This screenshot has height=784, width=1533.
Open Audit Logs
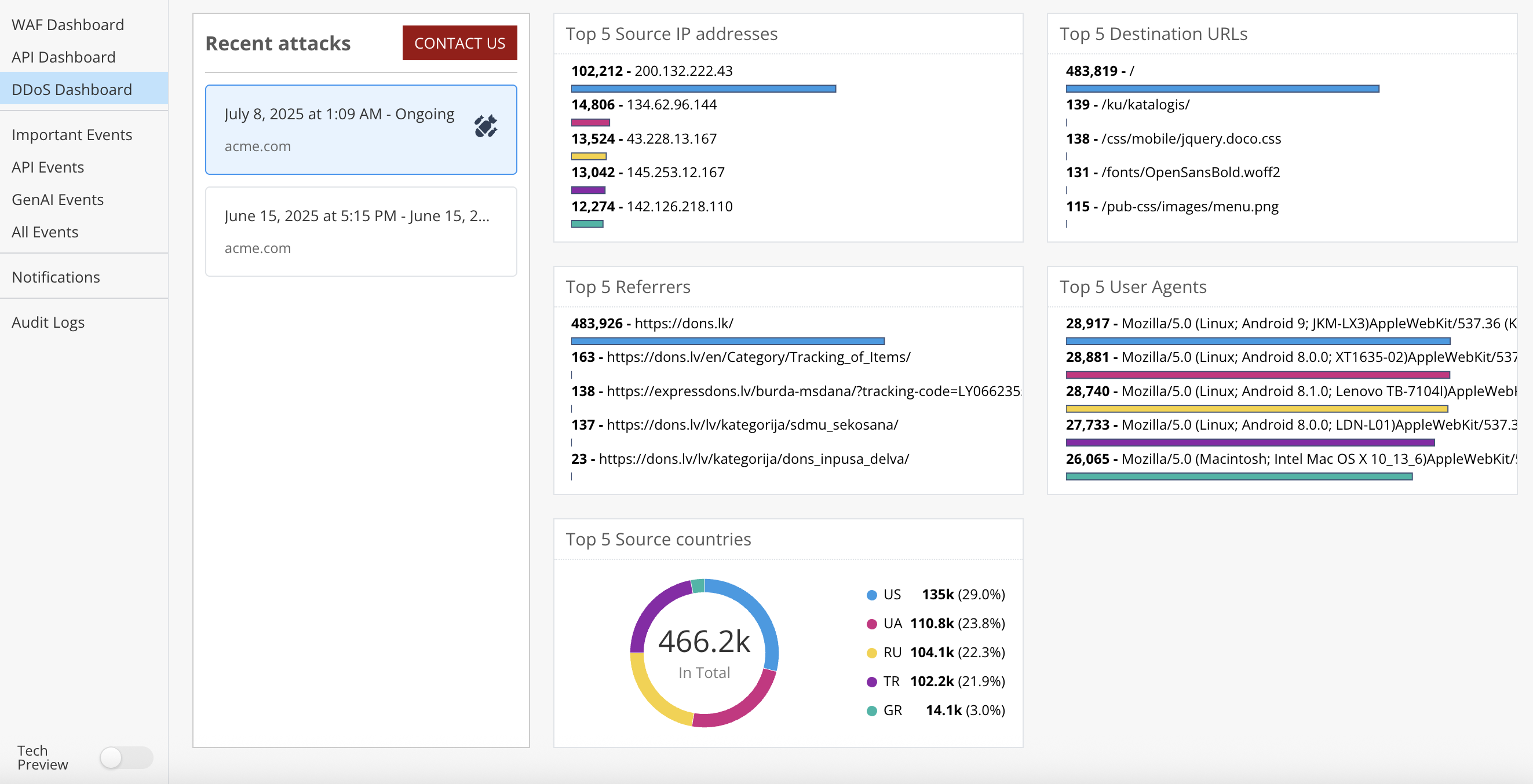[48, 323]
